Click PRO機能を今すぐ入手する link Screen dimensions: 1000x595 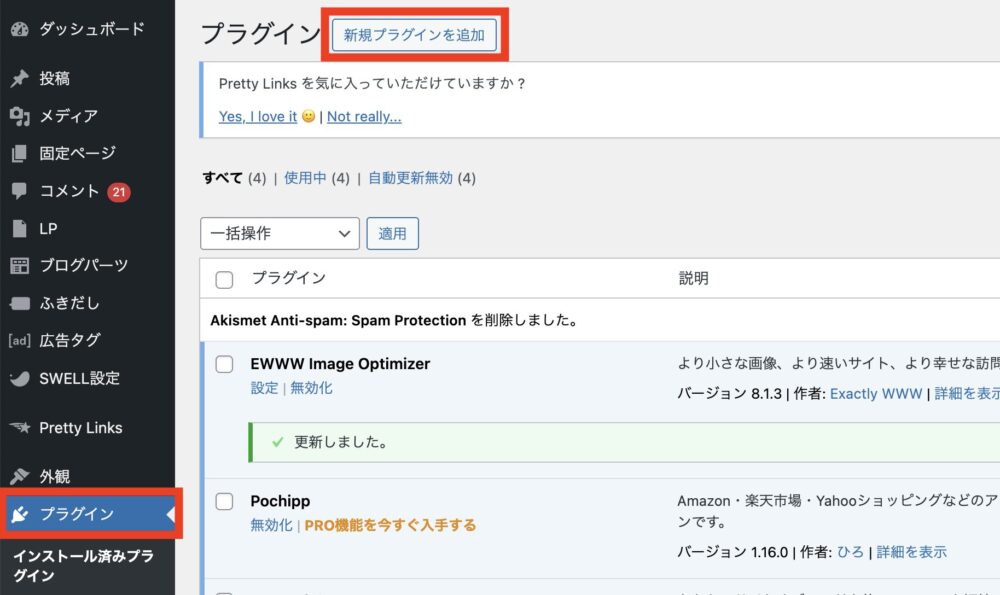tap(390, 525)
